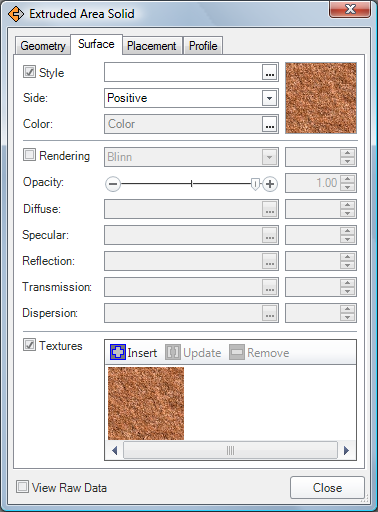Click the Reflection color field
This screenshot has height=512, width=378.
pos(183,261)
